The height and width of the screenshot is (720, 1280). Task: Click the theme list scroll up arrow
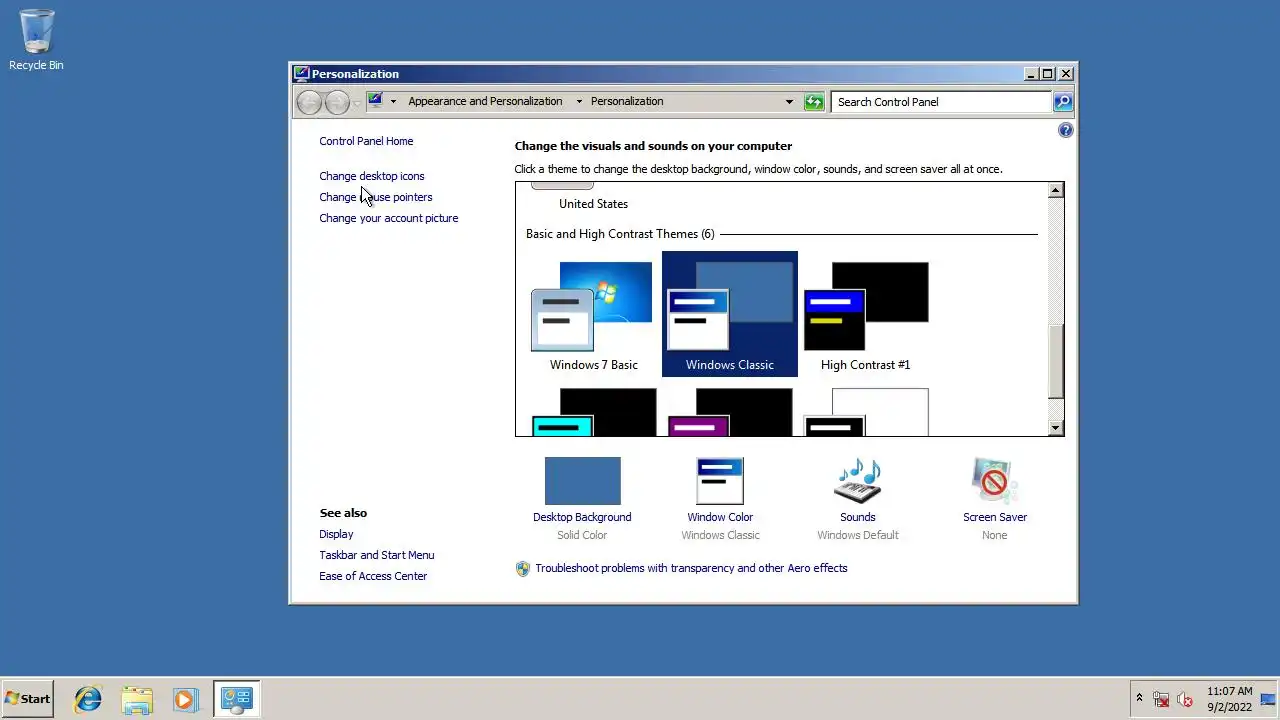(1055, 190)
